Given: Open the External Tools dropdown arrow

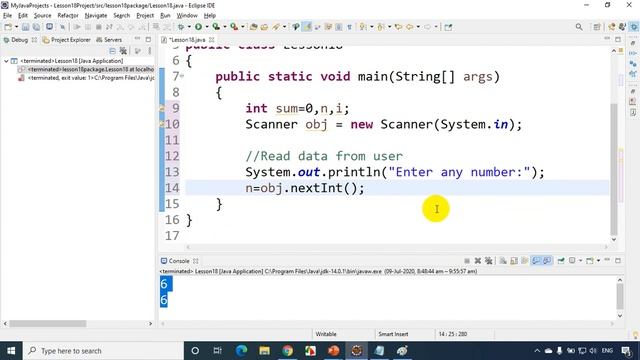Looking at the screenshot, I should 242,27.
